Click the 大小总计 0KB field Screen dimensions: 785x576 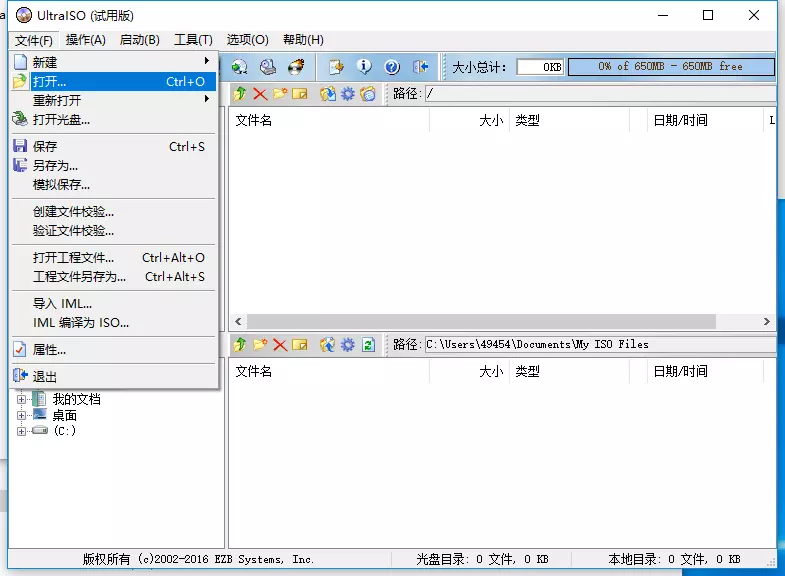click(540, 67)
